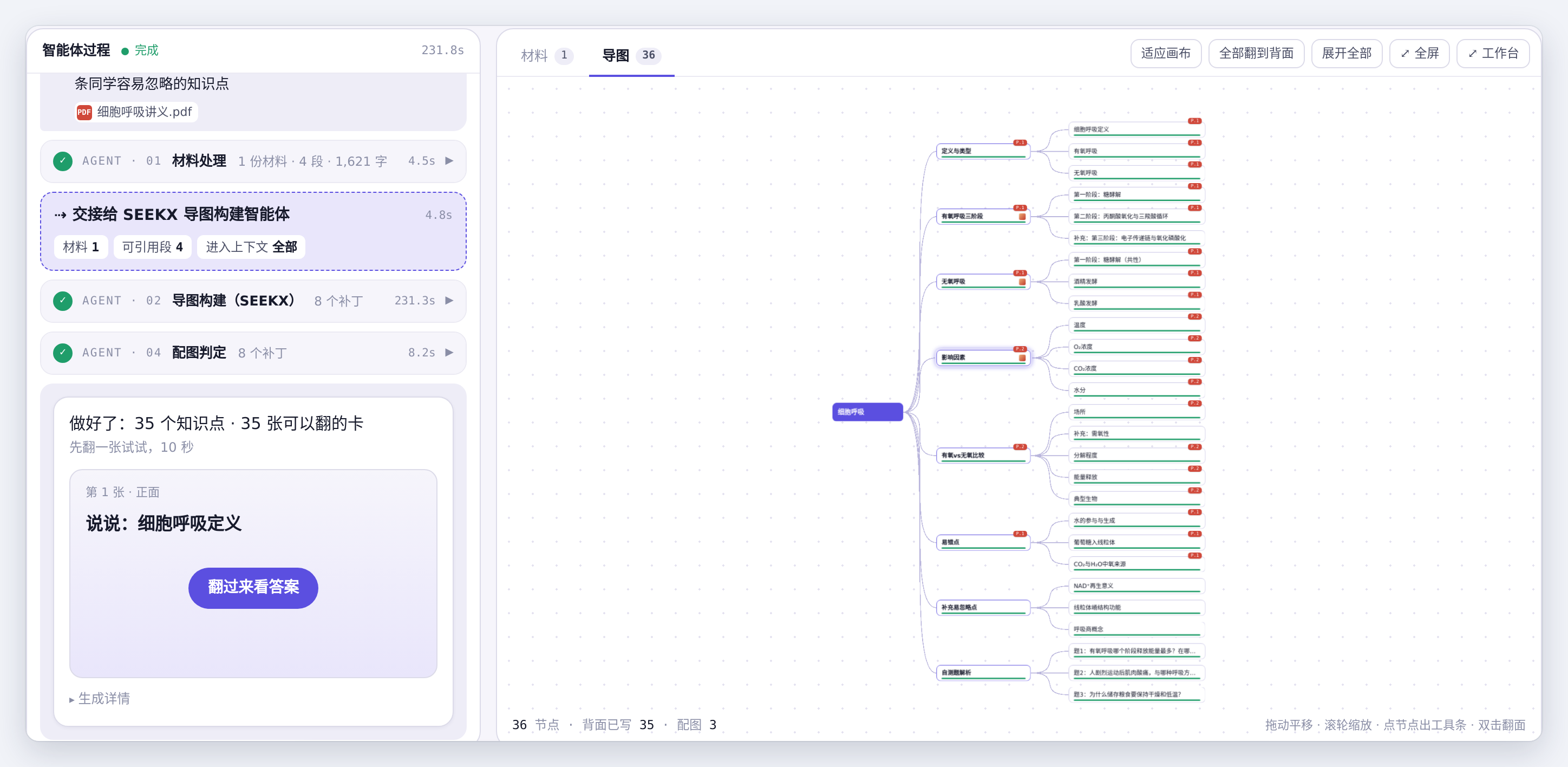
Task: Select the 定义与类型 branch node
Action: click(982, 151)
